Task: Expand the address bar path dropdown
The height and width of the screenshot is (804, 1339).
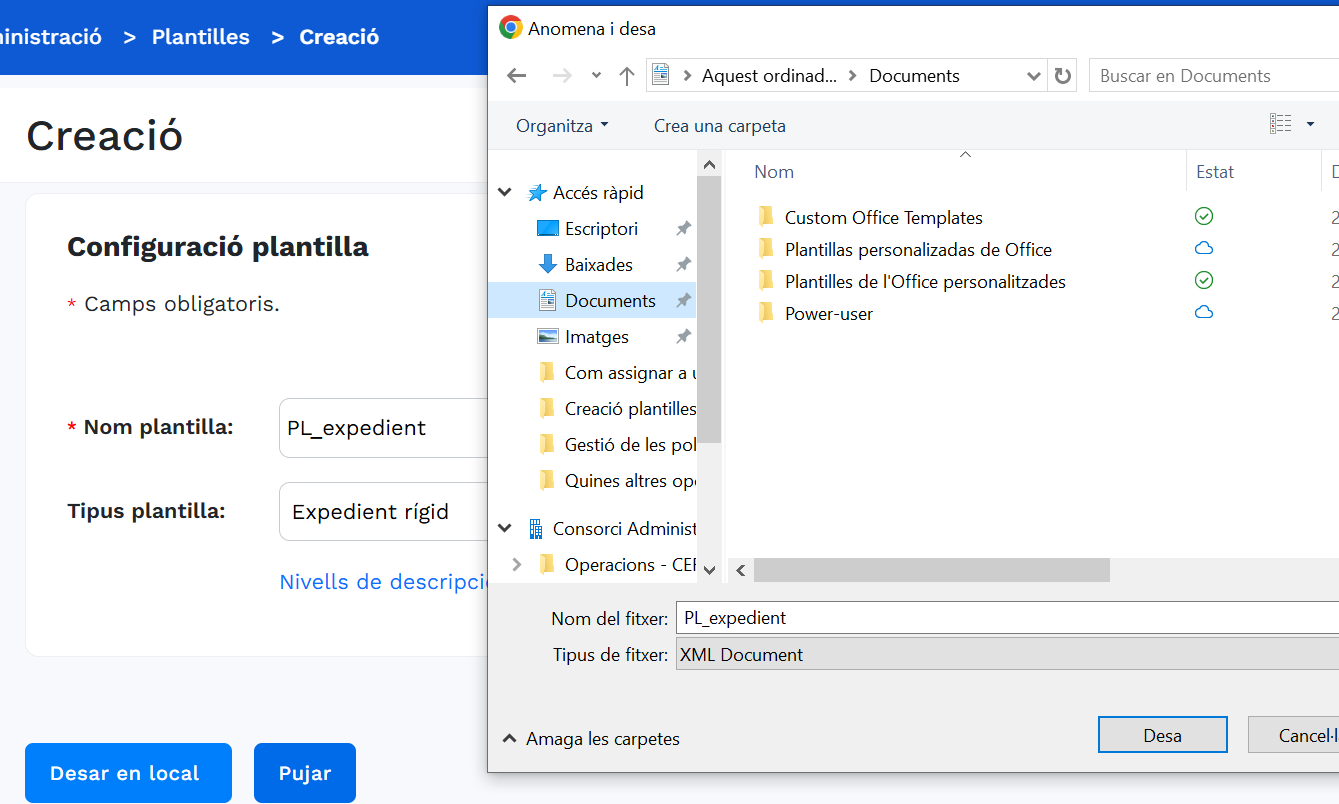Action: click(x=1034, y=76)
